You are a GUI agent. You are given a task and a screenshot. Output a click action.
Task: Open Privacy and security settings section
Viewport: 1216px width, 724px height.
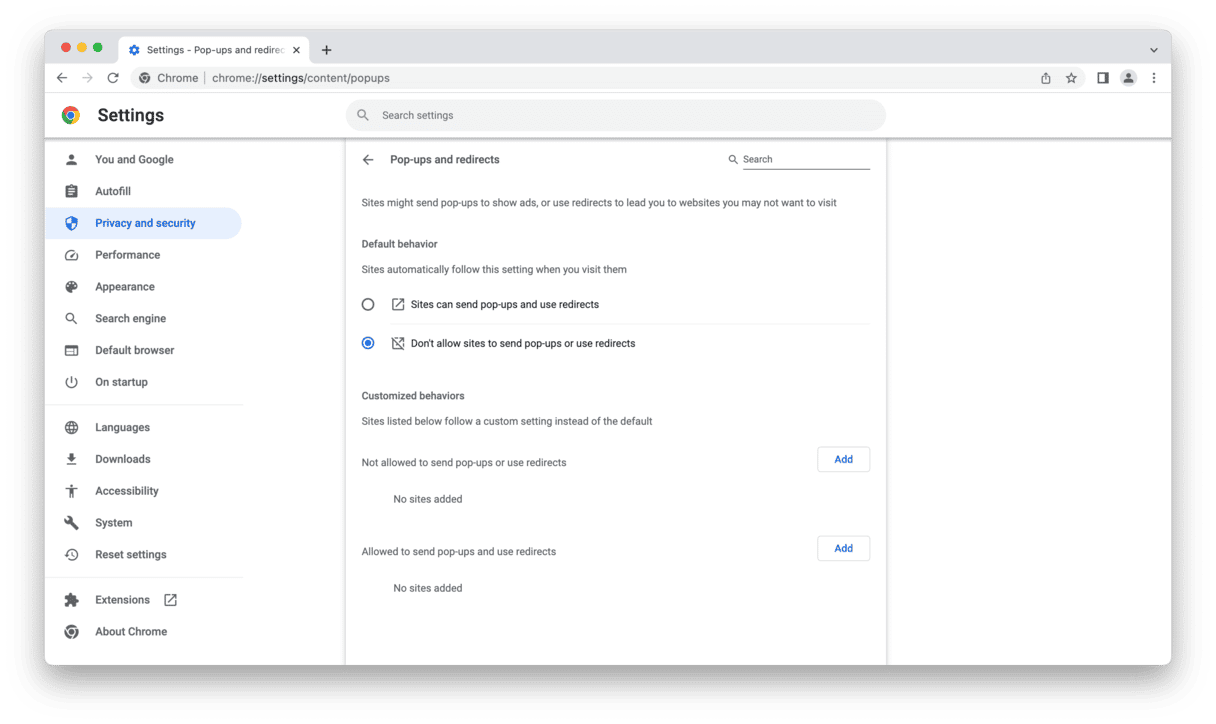tap(145, 223)
